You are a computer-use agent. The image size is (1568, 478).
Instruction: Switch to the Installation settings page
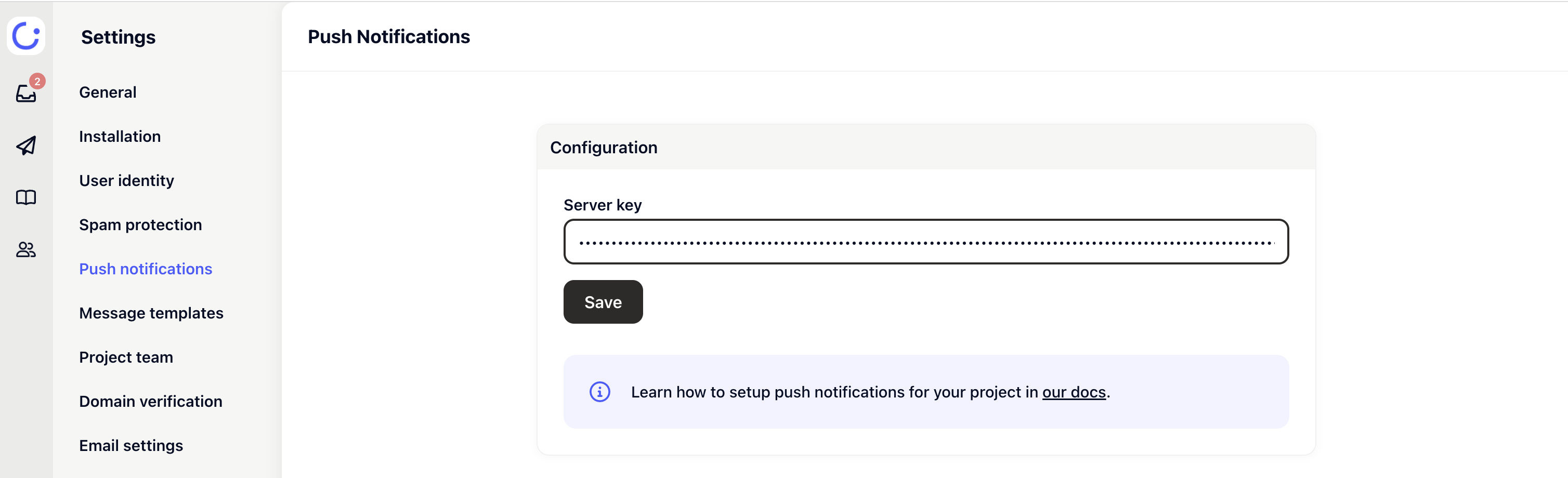119,136
